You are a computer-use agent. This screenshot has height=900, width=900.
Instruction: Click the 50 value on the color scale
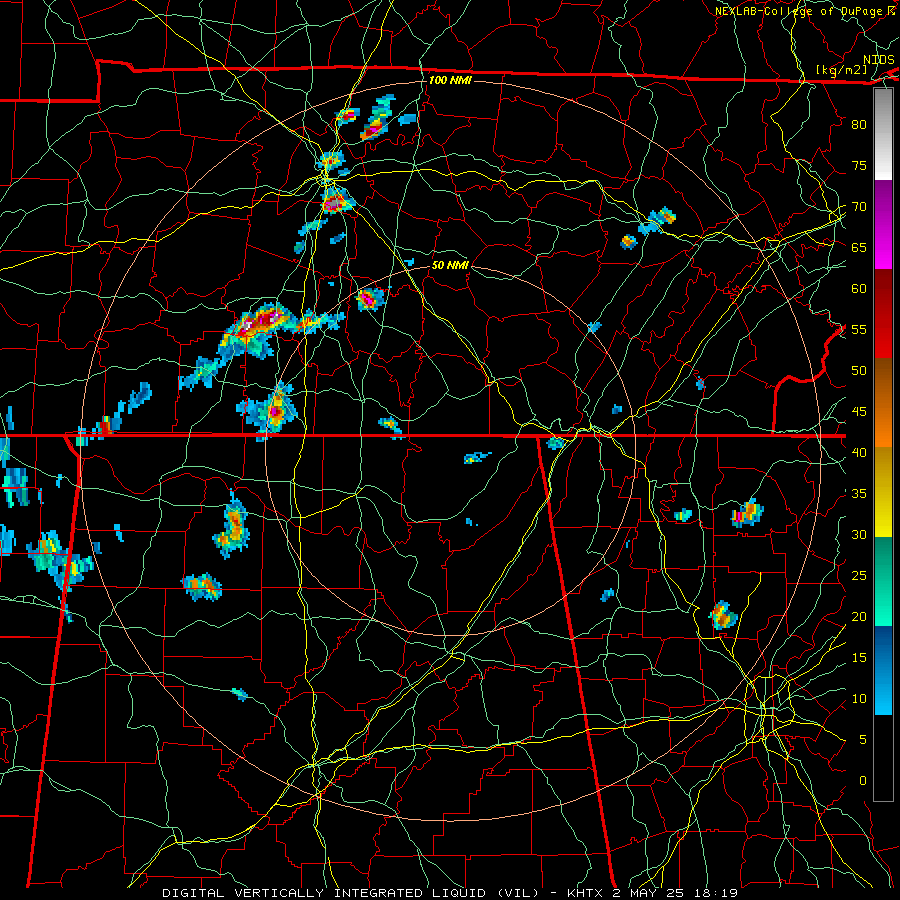tap(859, 371)
